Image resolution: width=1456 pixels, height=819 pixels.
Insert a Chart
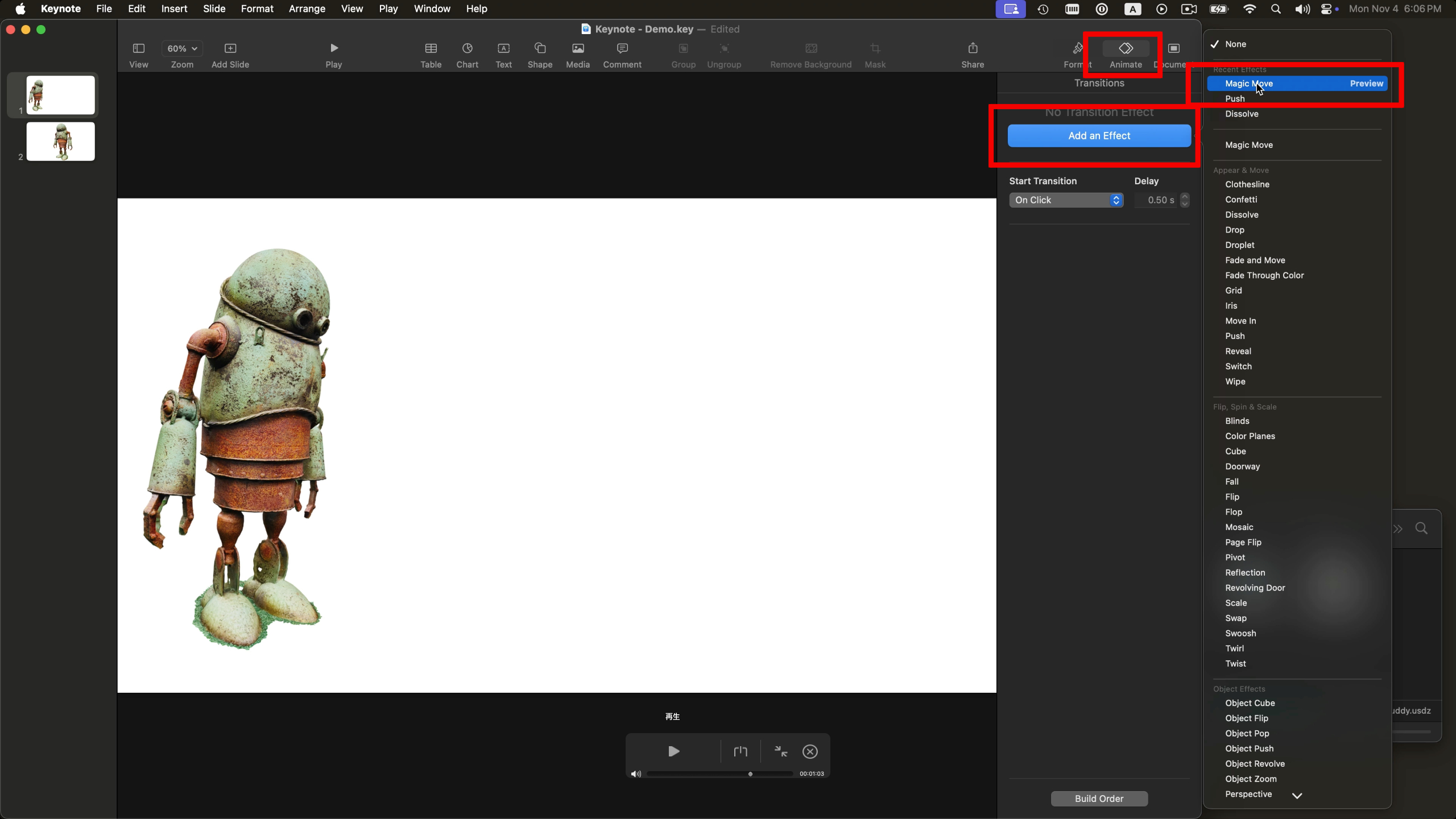coord(466,54)
